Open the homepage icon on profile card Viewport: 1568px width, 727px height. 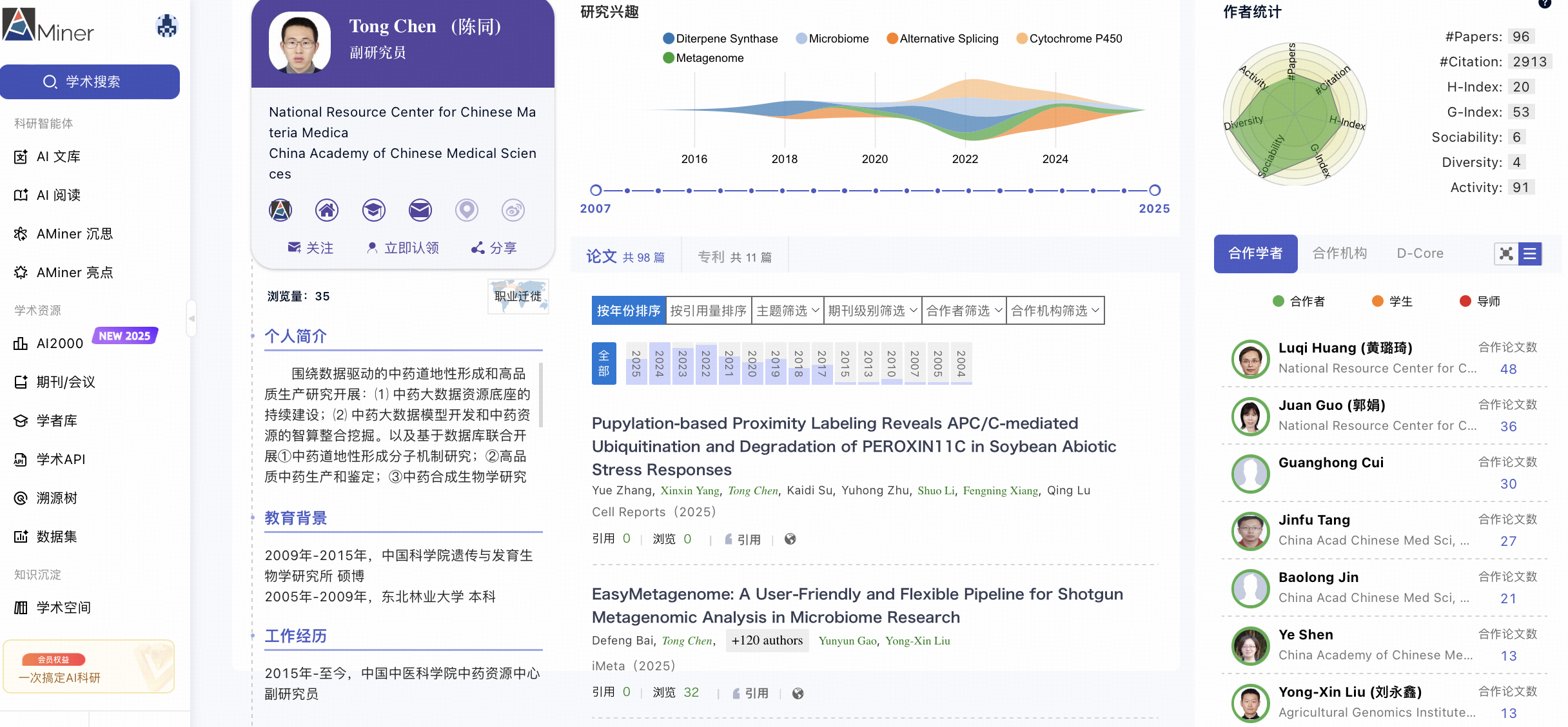(x=327, y=210)
